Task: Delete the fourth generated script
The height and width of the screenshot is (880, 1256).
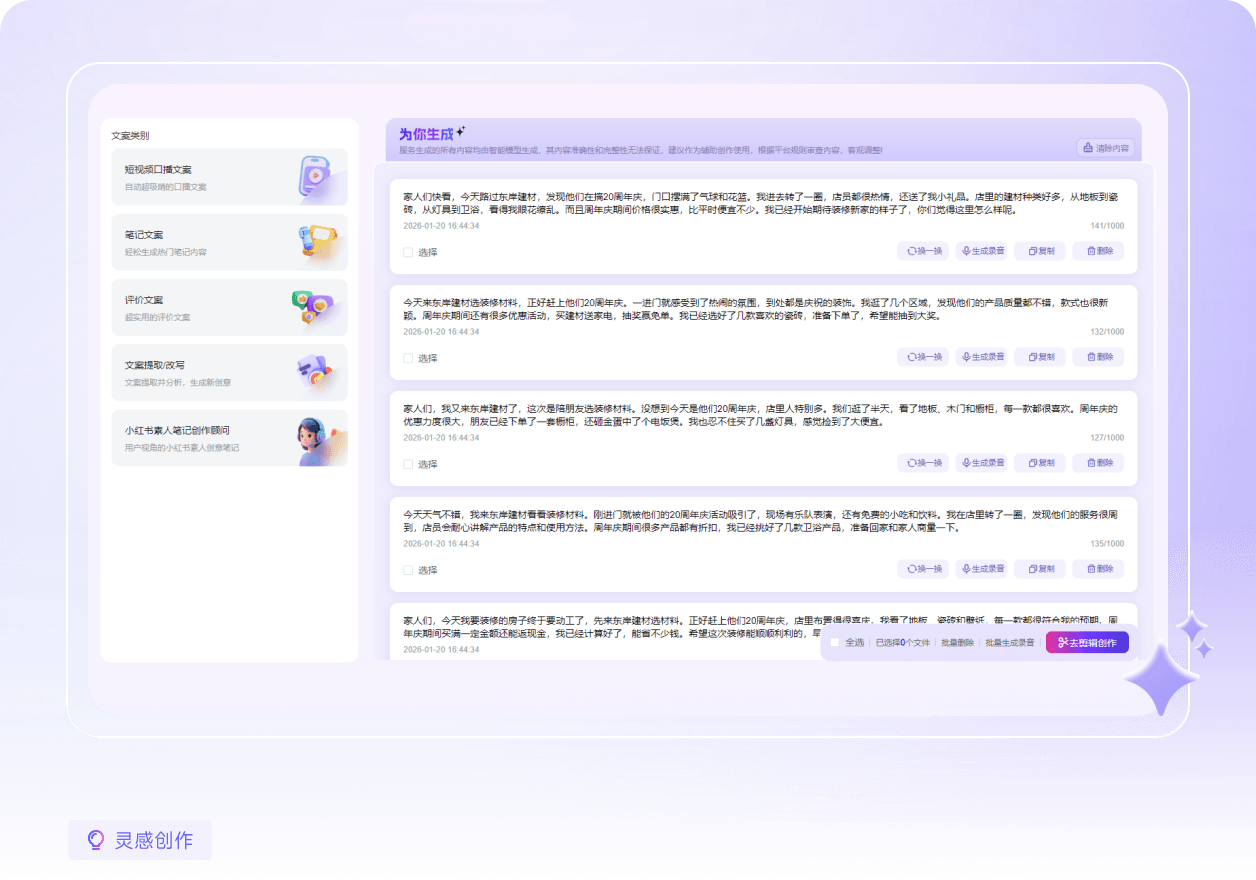Action: pos(1098,569)
